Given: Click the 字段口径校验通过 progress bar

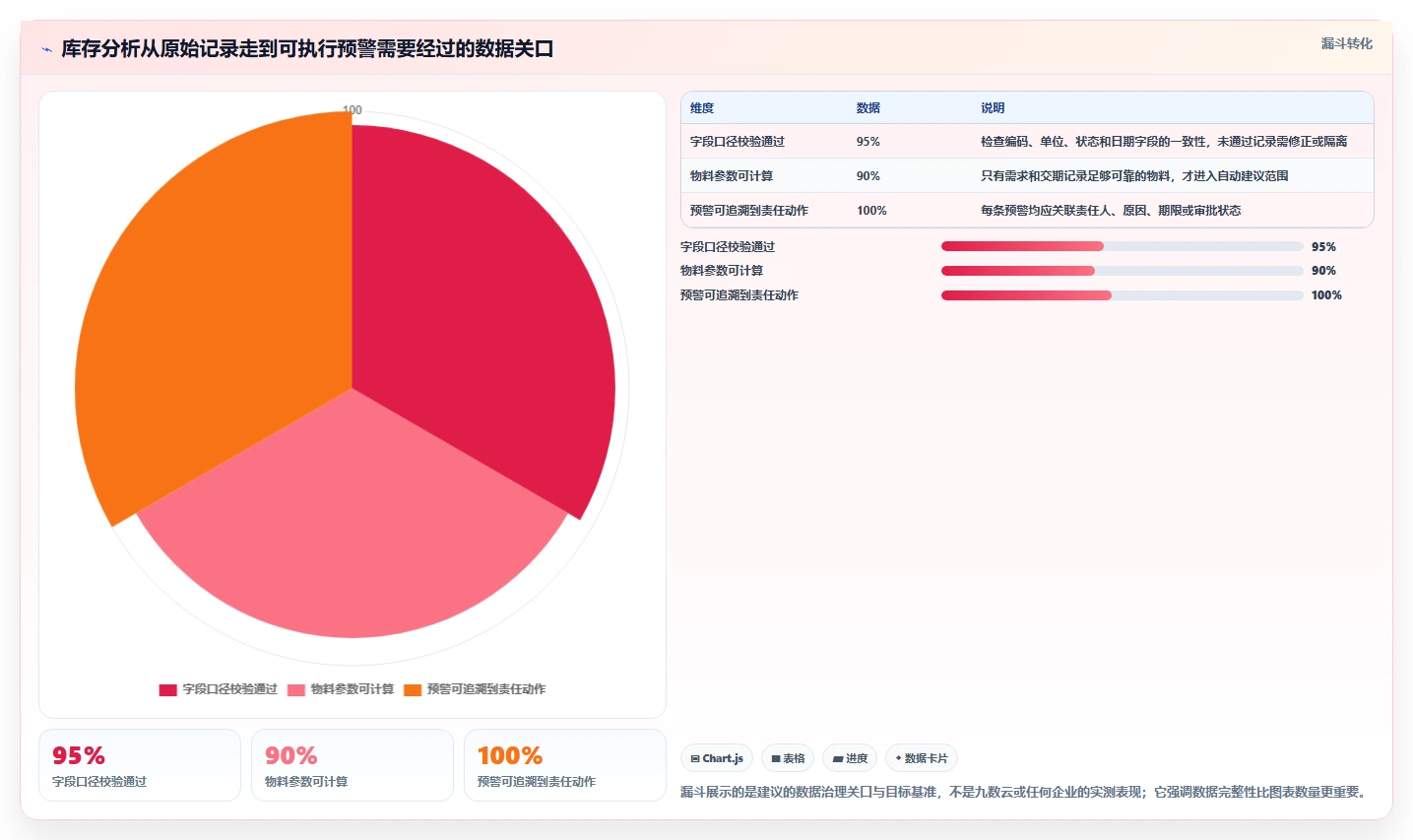Looking at the screenshot, I should [1123, 246].
